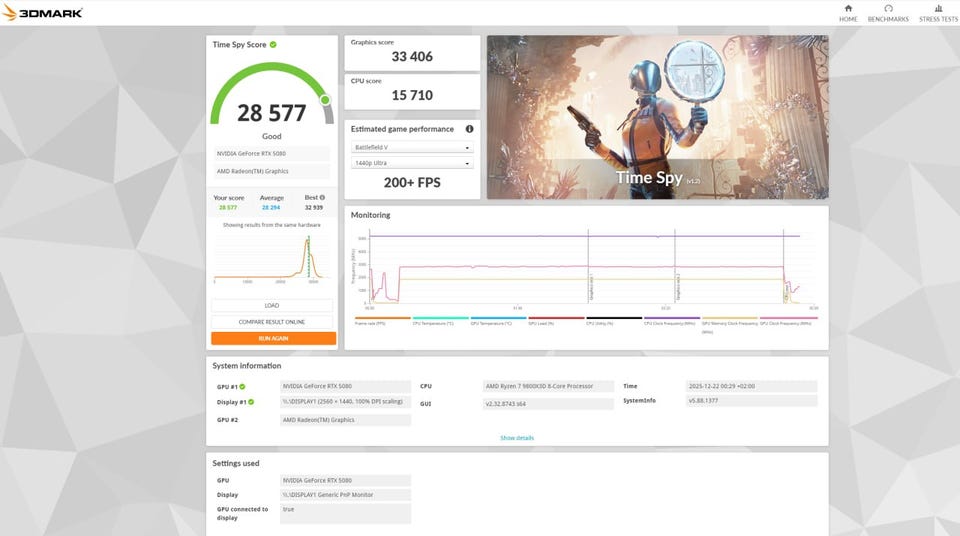
Task: Click the Time Spy hero image
Action: tap(658, 117)
